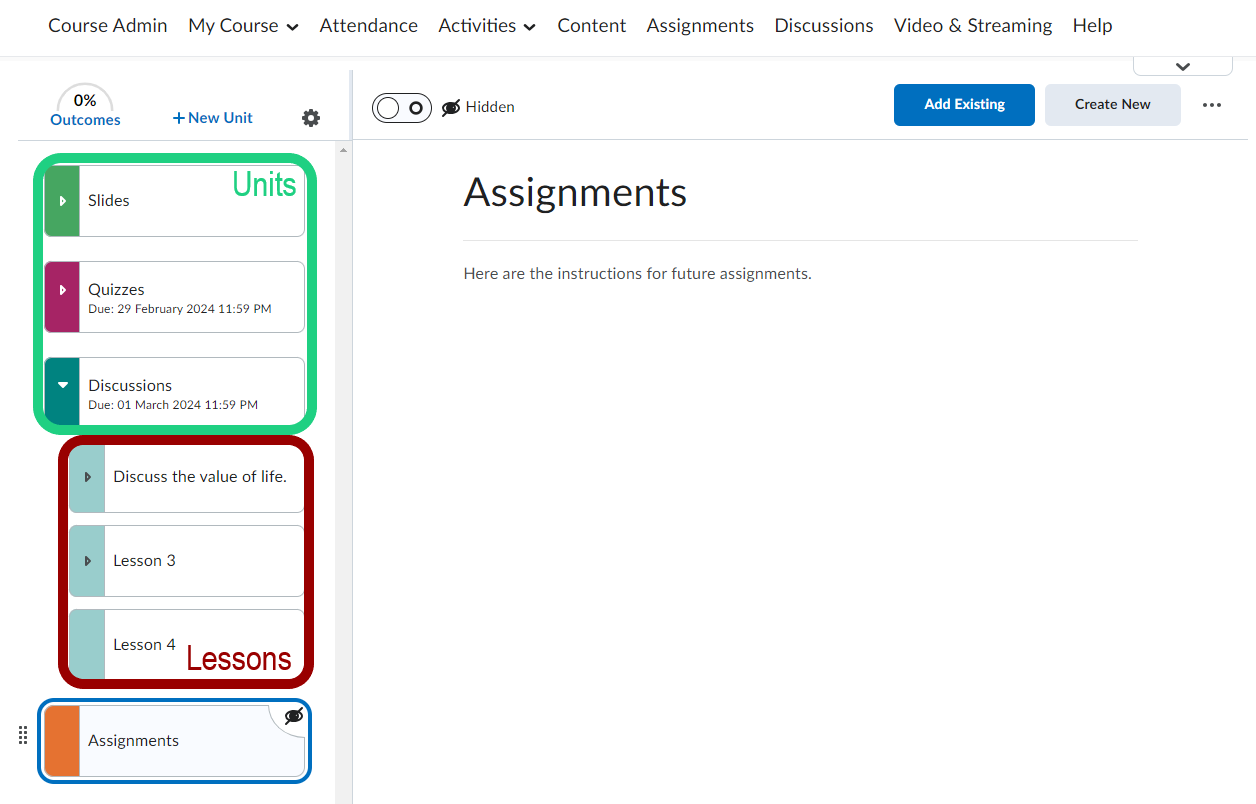Viewport: 1256px width, 804px height.
Task: Click the plus icon for New Unit
Action: point(179,118)
